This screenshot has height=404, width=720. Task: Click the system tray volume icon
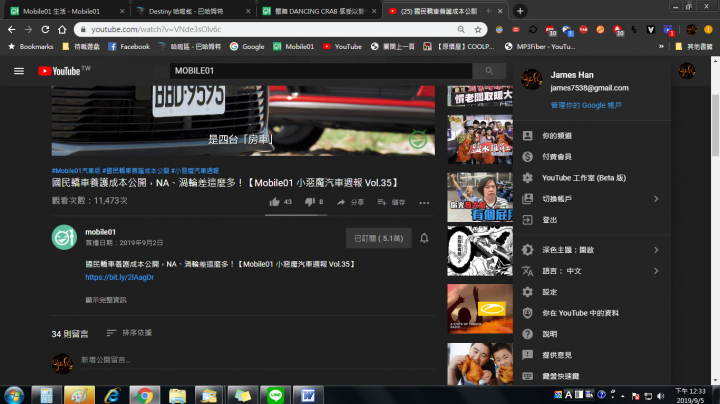pyautogui.click(x=661, y=396)
